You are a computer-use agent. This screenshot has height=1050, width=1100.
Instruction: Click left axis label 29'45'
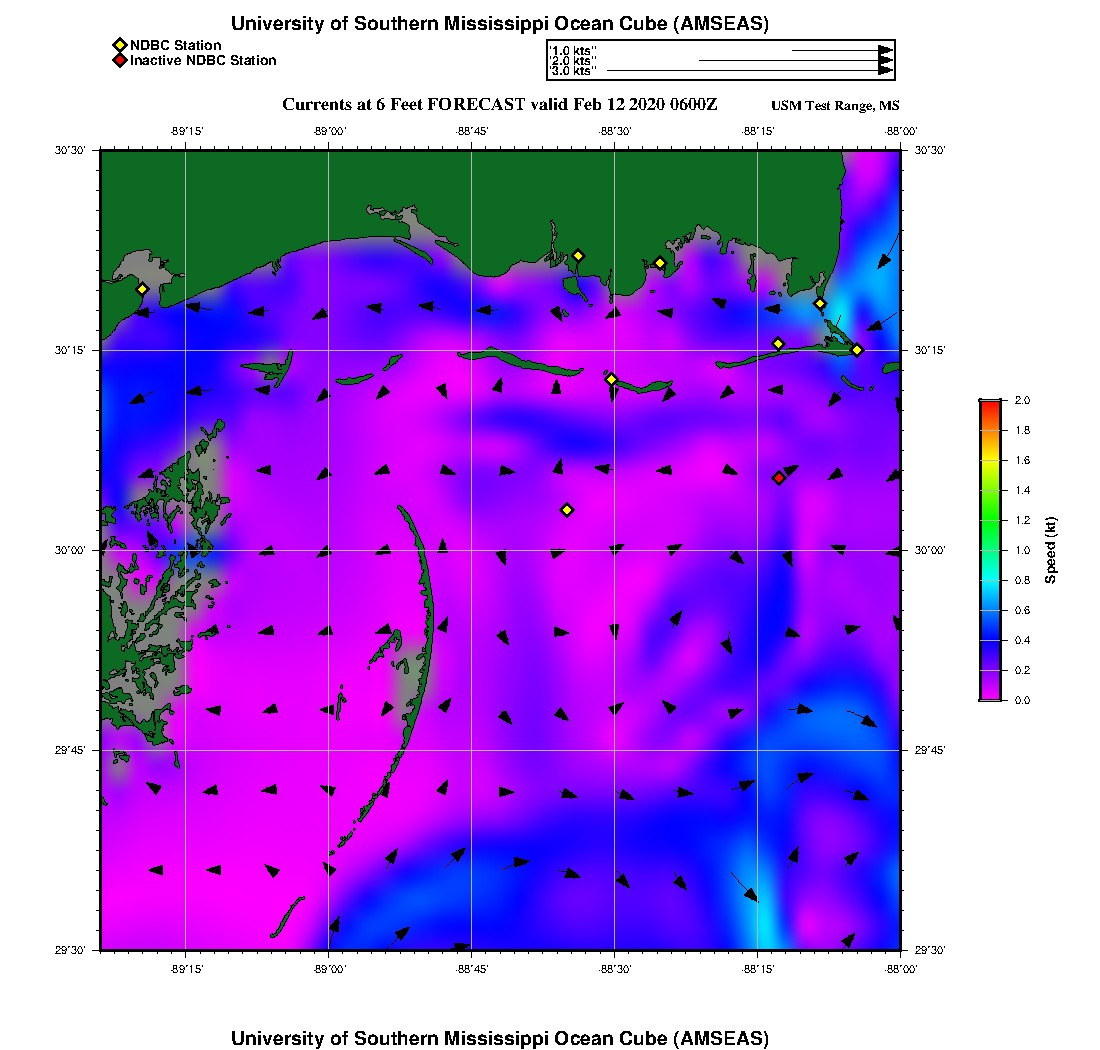pos(70,750)
